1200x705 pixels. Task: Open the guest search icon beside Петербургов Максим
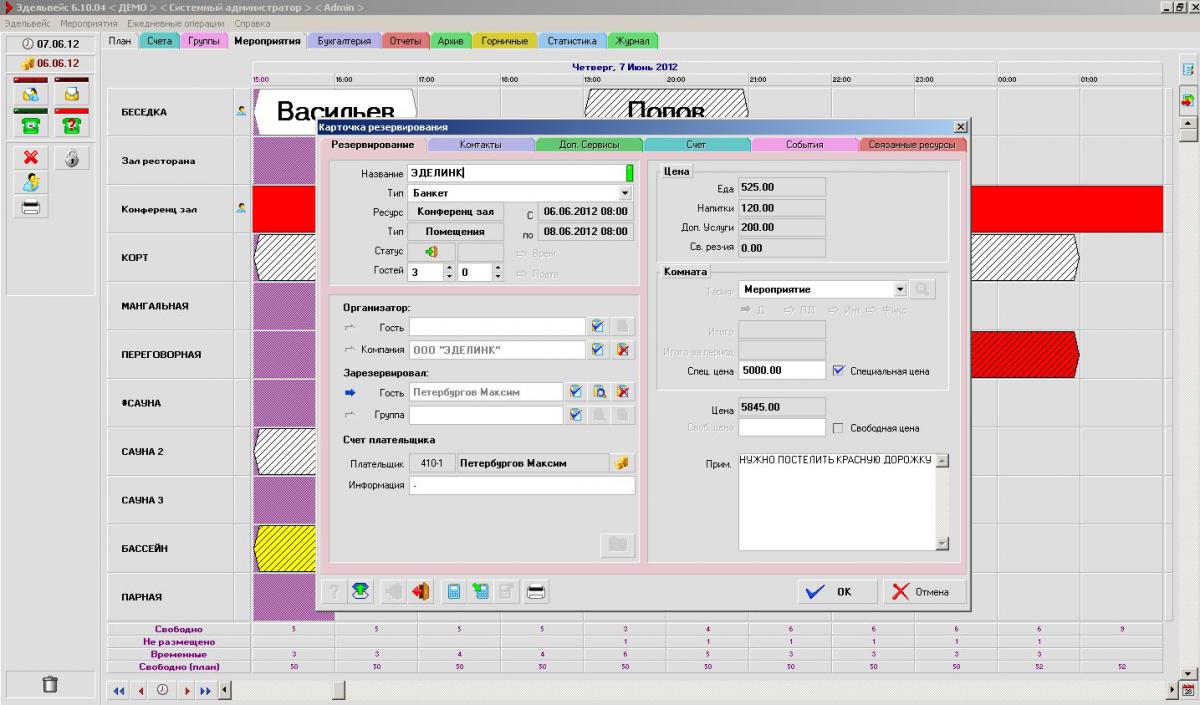(600, 392)
